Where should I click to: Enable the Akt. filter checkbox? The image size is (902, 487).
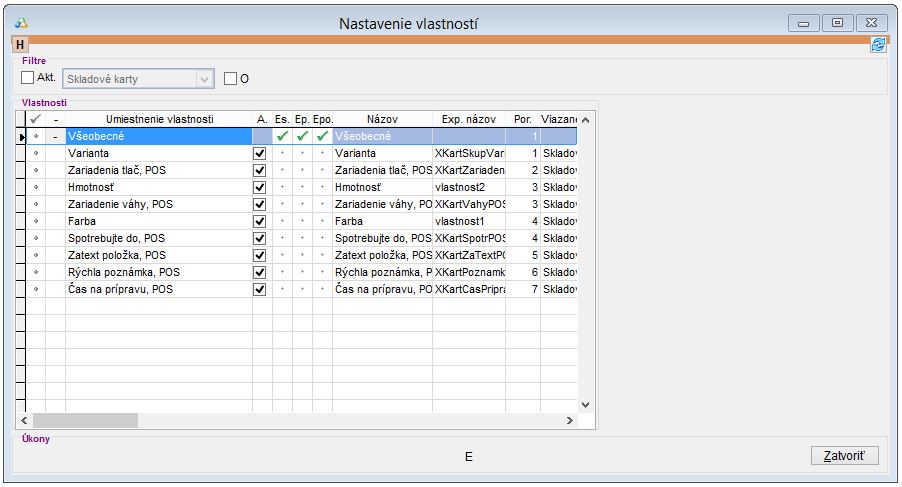(x=28, y=78)
